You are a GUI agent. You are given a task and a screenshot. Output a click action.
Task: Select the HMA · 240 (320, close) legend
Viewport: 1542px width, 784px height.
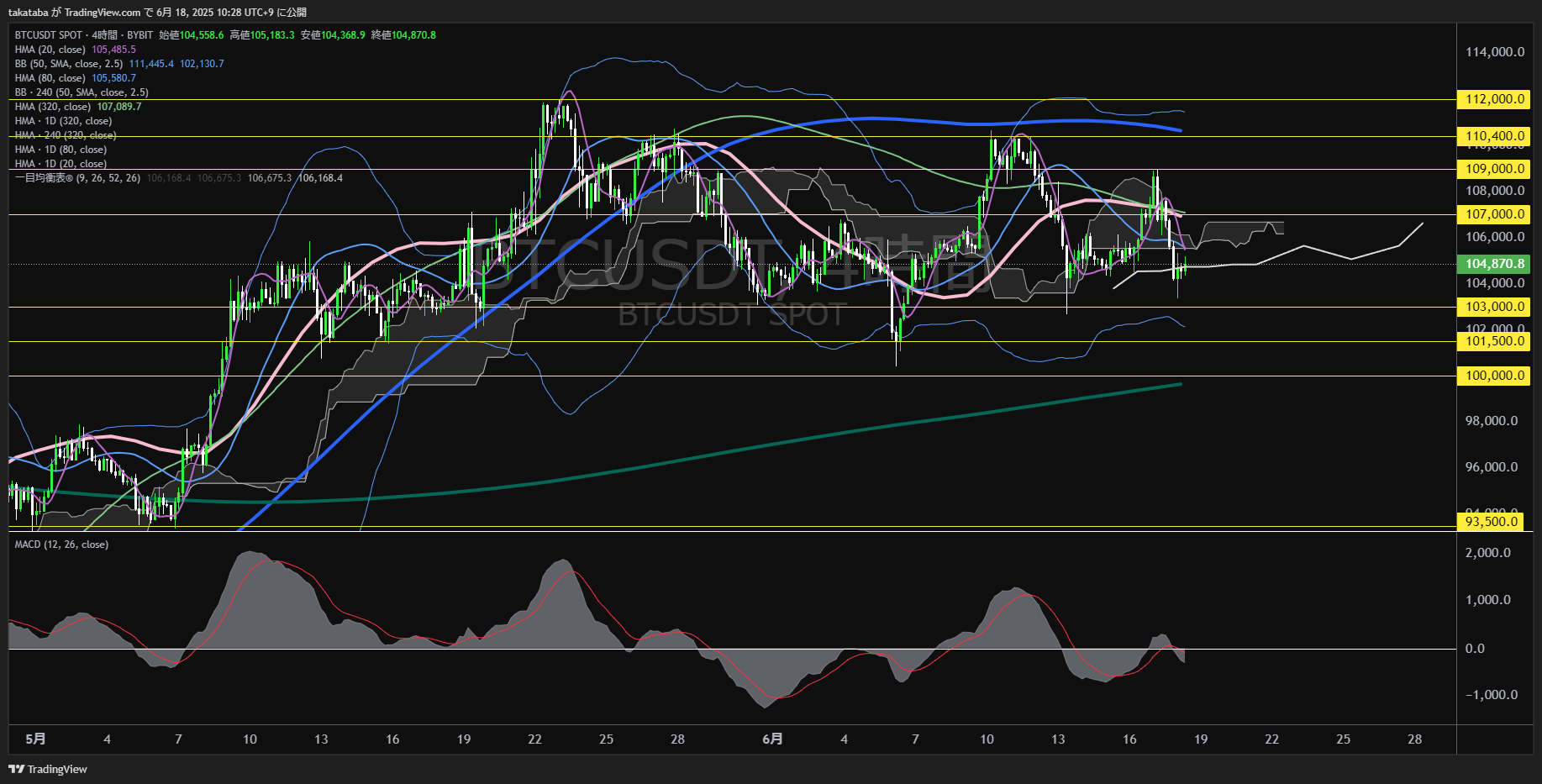(x=66, y=135)
